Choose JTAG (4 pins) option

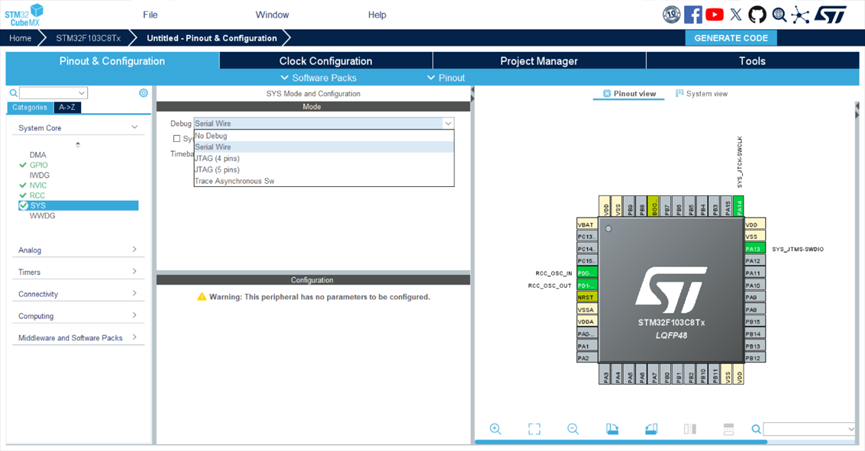pos(324,158)
